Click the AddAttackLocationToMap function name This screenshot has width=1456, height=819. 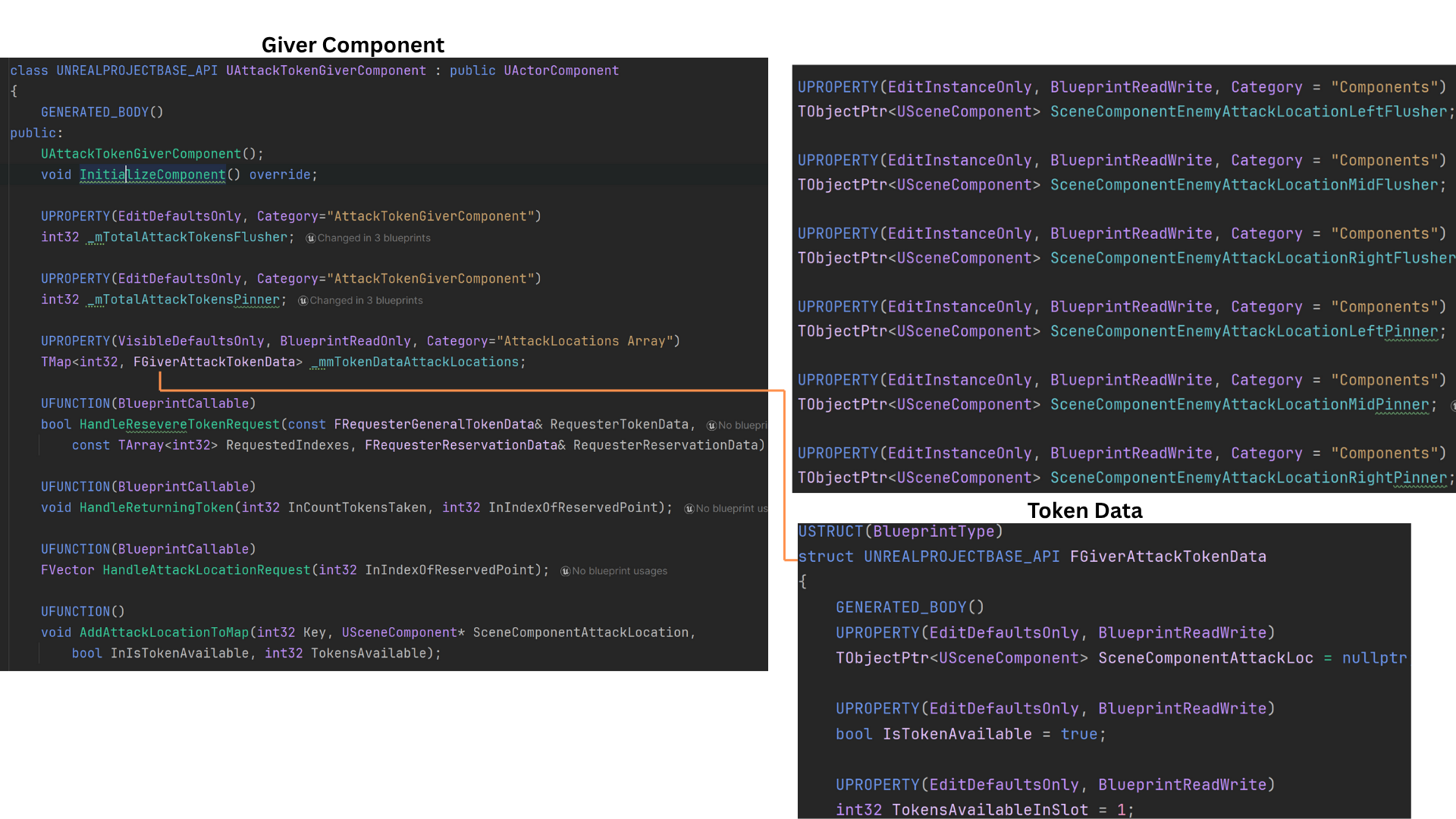(x=164, y=632)
